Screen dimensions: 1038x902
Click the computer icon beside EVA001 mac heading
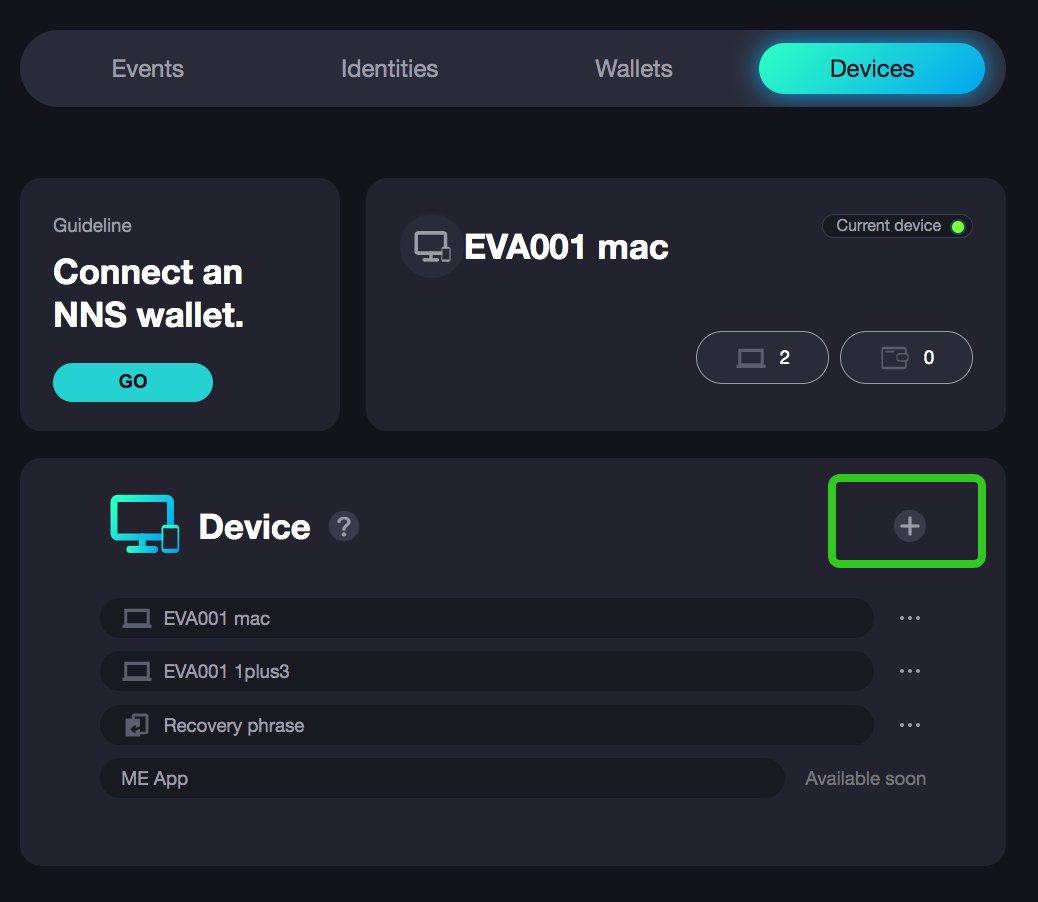[x=432, y=246]
